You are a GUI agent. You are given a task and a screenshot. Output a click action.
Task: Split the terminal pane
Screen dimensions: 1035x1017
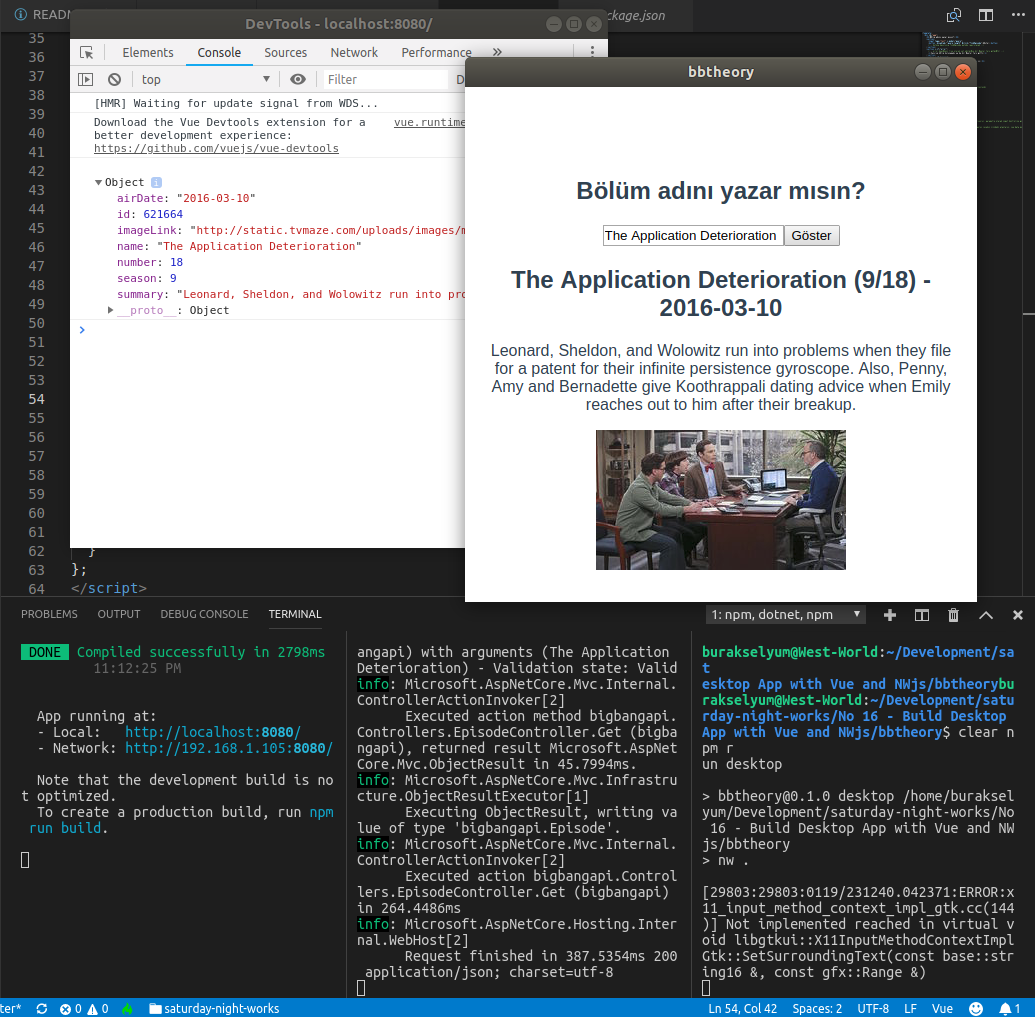(x=922, y=615)
